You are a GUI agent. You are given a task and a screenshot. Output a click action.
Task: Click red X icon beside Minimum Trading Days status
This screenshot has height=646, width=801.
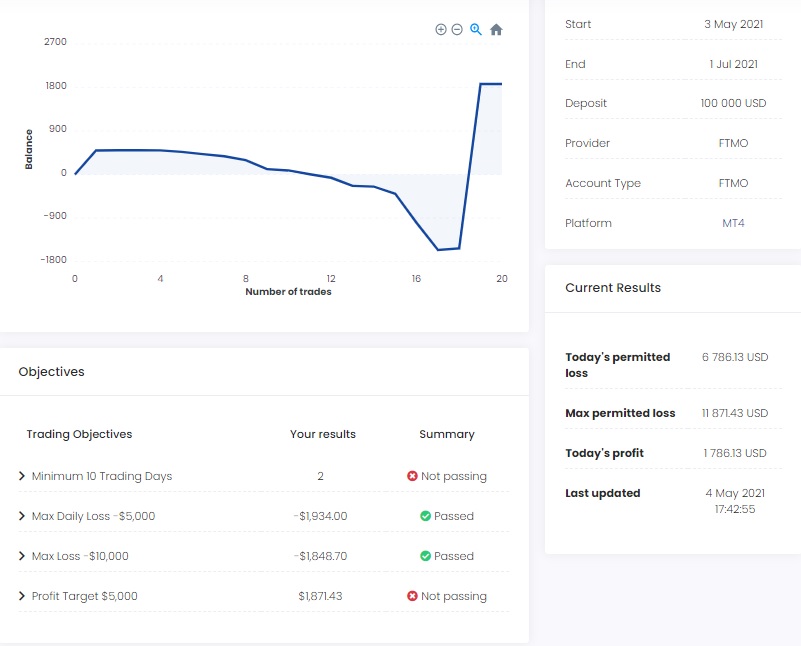(x=412, y=476)
